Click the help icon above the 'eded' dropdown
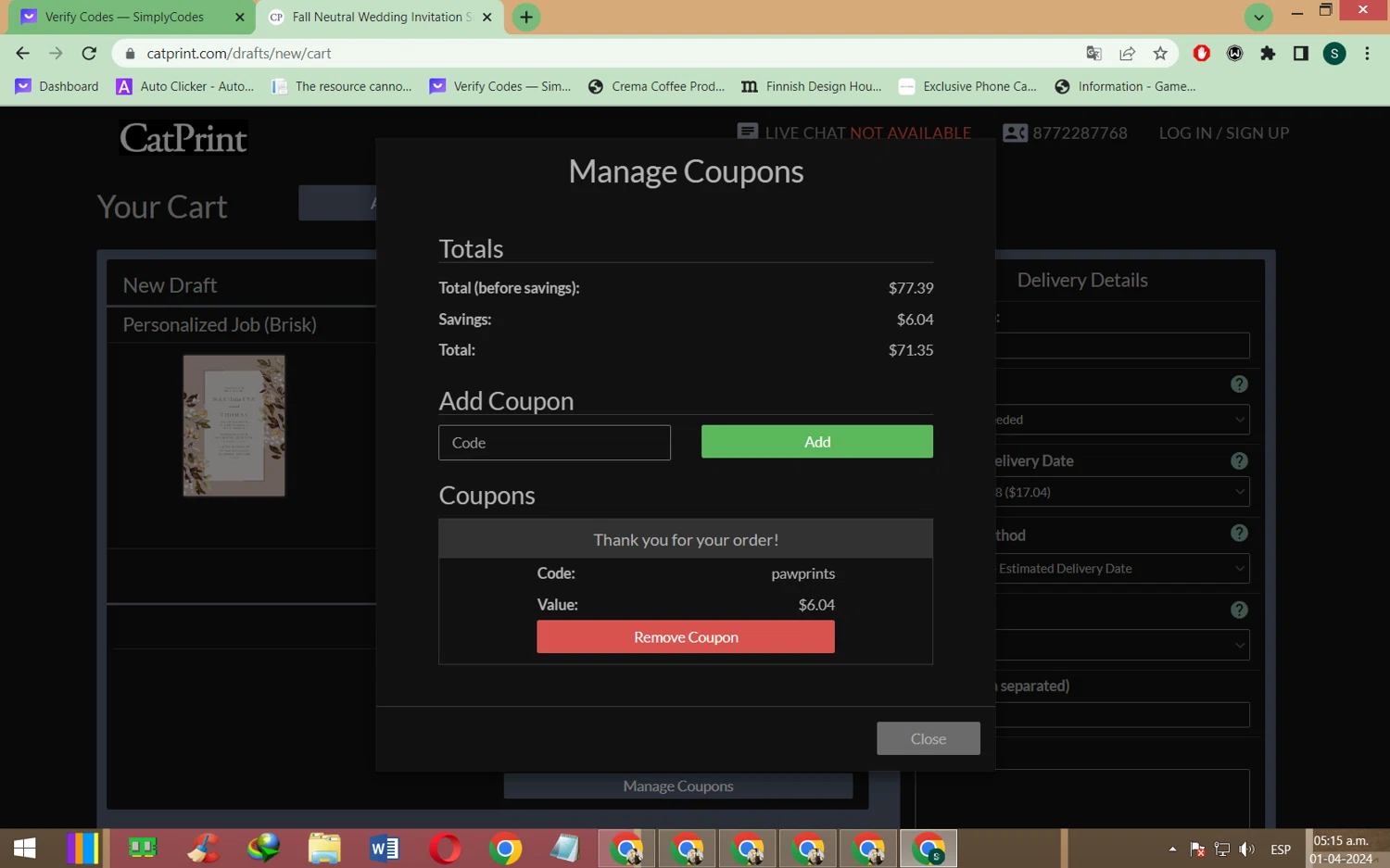Image resolution: width=1390 pixels, height=868 pixels. coord(1239,384)
